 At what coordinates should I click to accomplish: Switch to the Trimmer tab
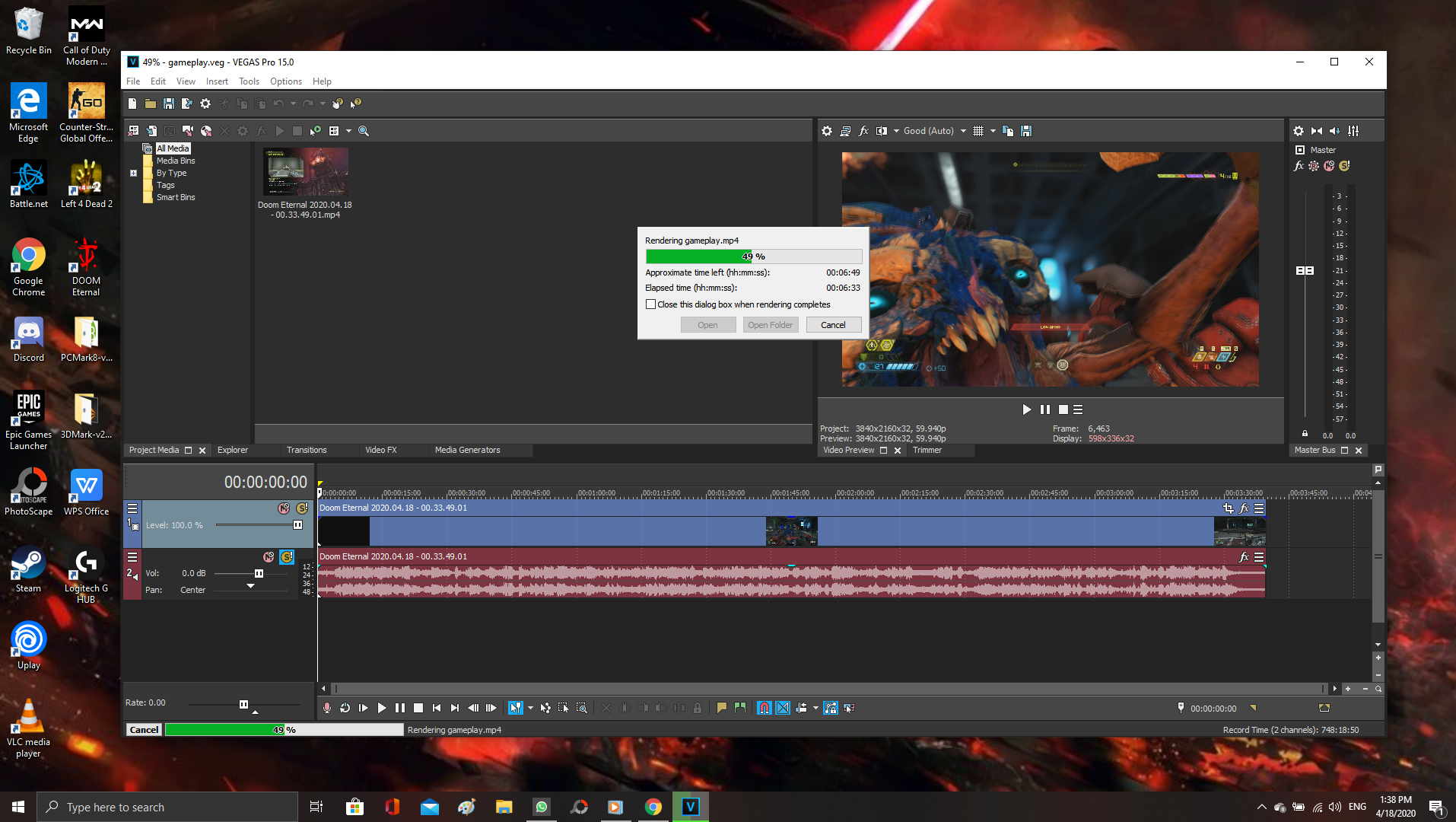click(x=927, y=451)
